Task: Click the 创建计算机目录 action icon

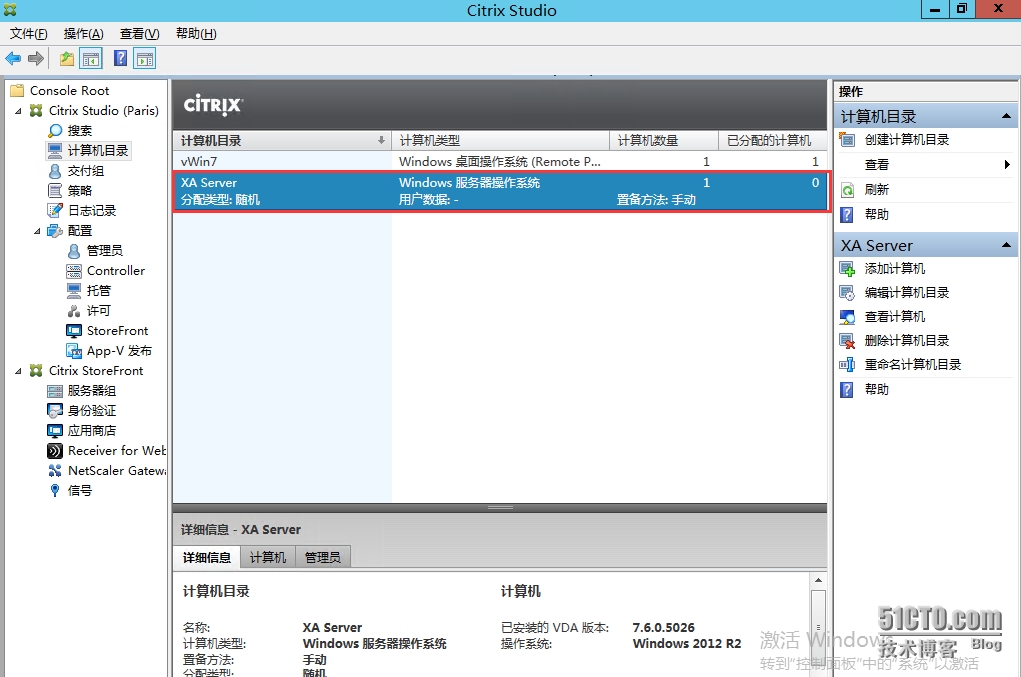Action: click(x=847, y=139)
